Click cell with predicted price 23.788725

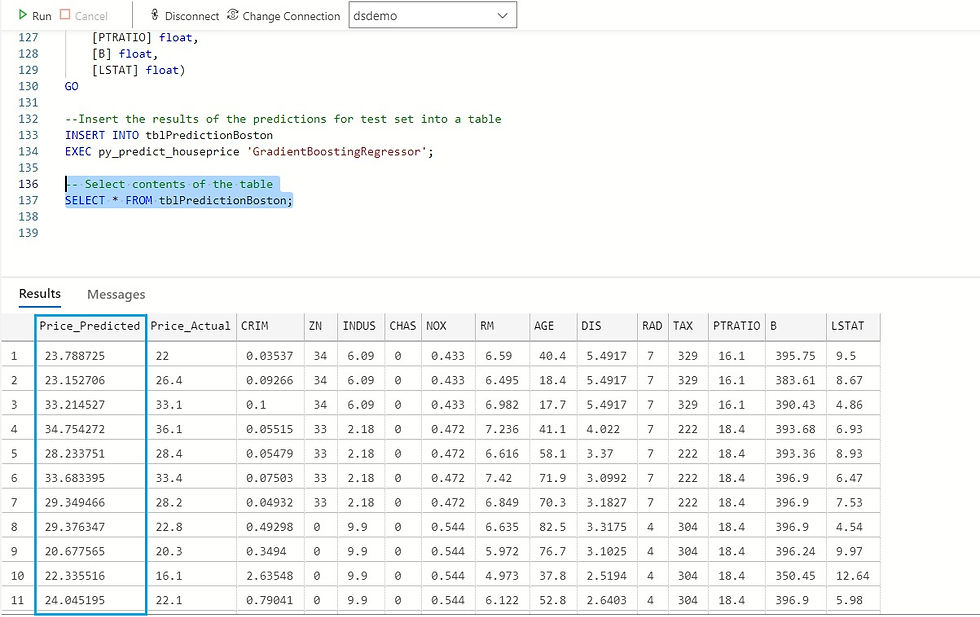point(91,356)
